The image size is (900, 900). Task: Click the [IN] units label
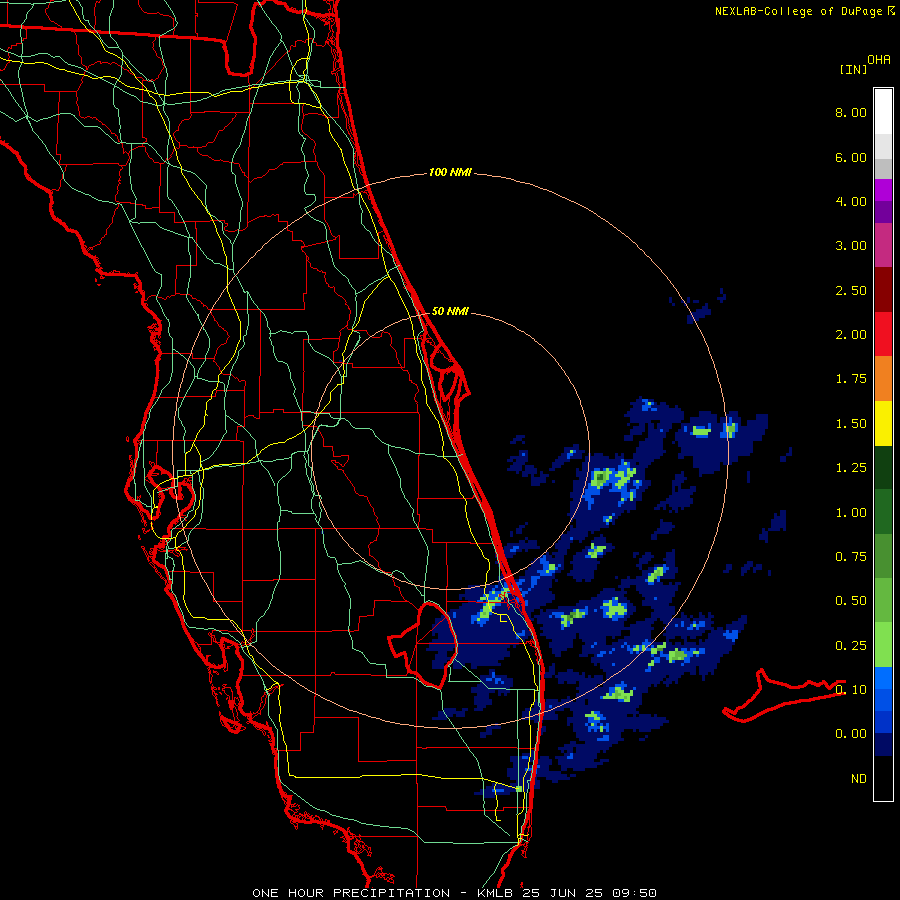point(853,69)
